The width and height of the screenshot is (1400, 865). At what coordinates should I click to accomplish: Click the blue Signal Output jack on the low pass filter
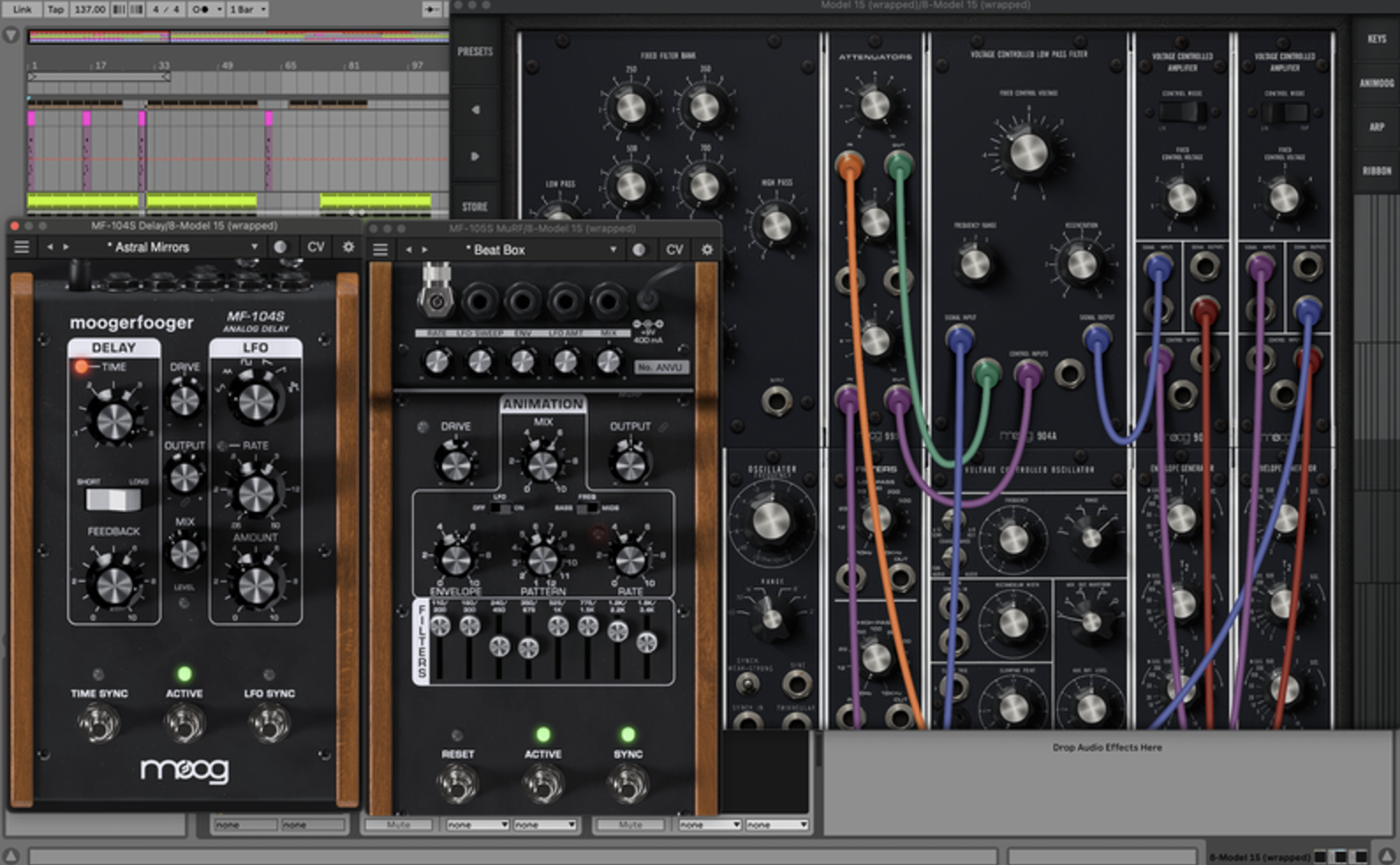tap(1096, 337)
